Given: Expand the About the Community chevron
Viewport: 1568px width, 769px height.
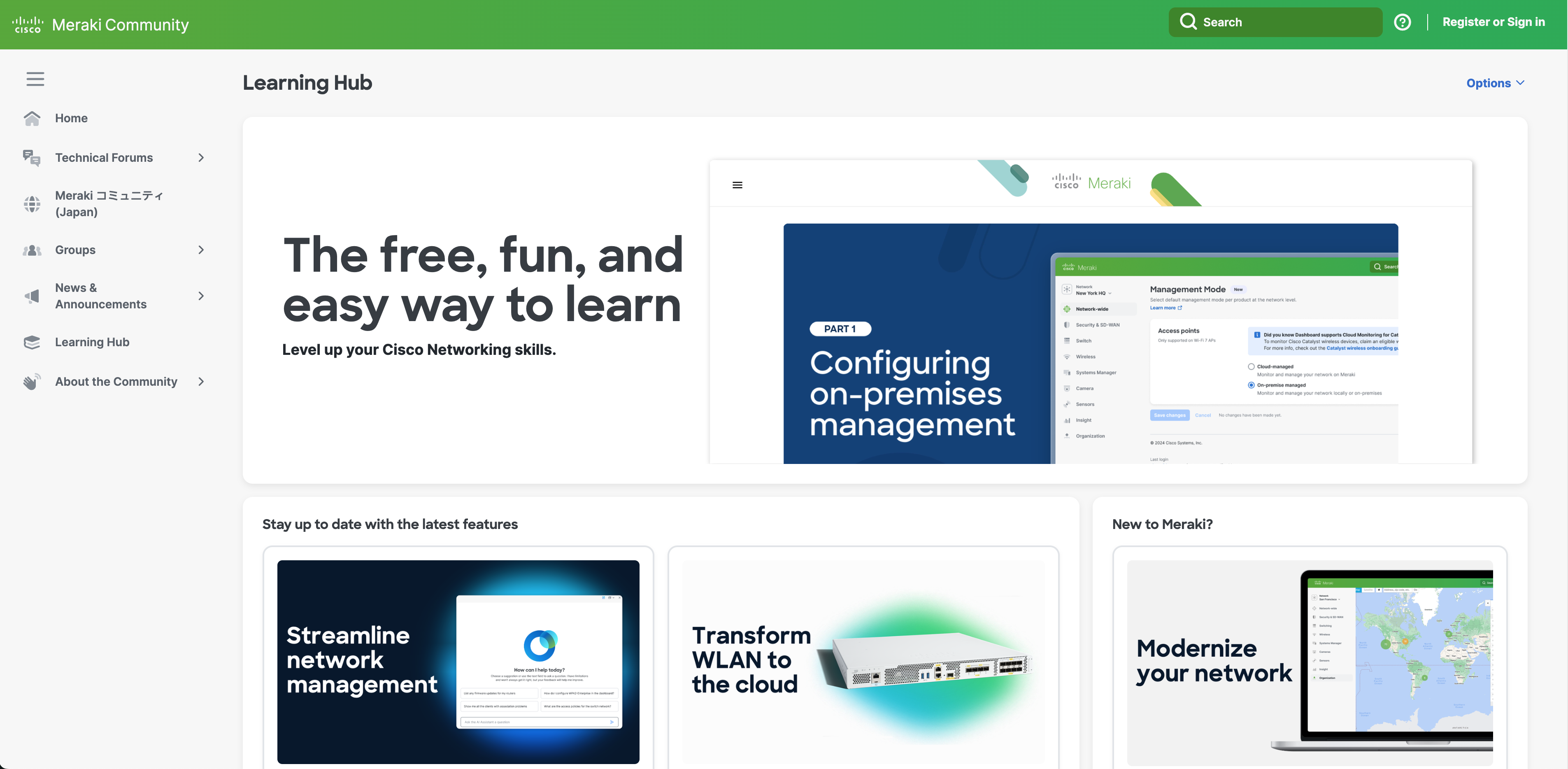Looking at the screenshot, I should [x=201, y=382].
